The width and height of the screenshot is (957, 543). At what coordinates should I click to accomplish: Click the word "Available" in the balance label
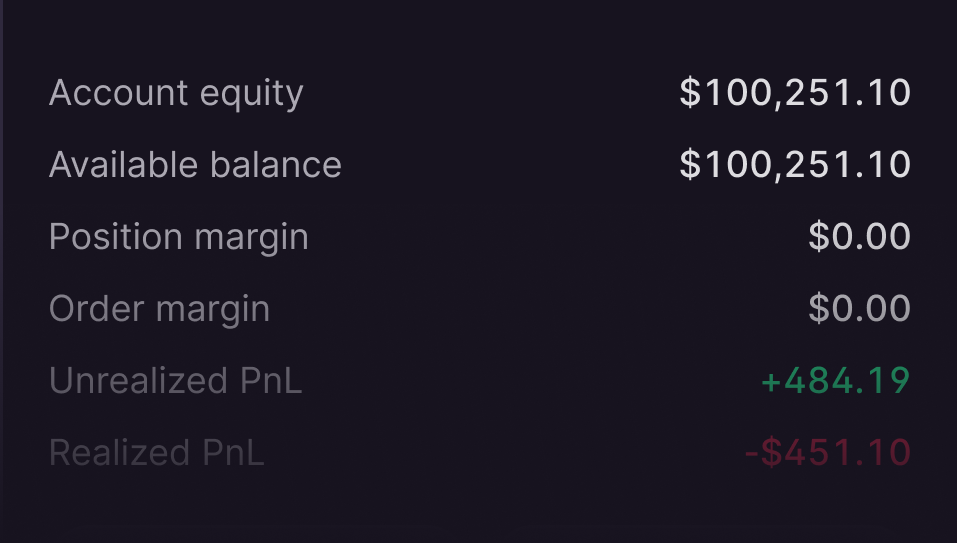111,165
